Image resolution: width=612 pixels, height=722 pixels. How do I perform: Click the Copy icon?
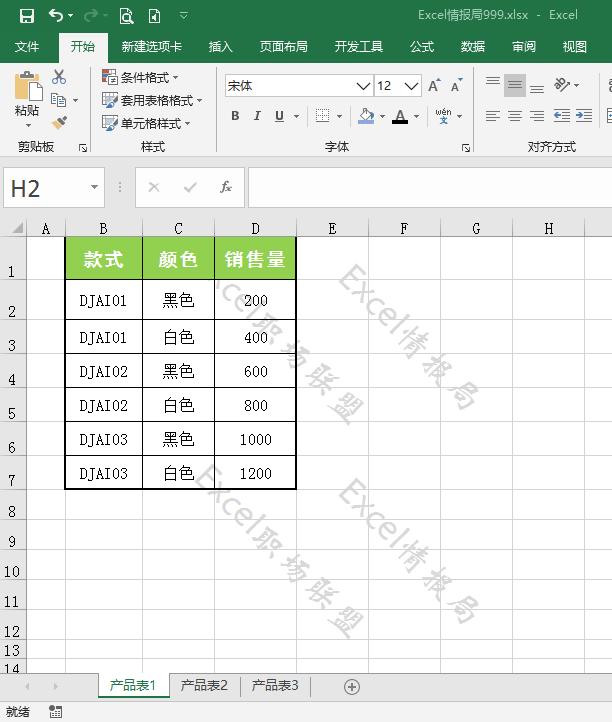[x=58, y=100]
